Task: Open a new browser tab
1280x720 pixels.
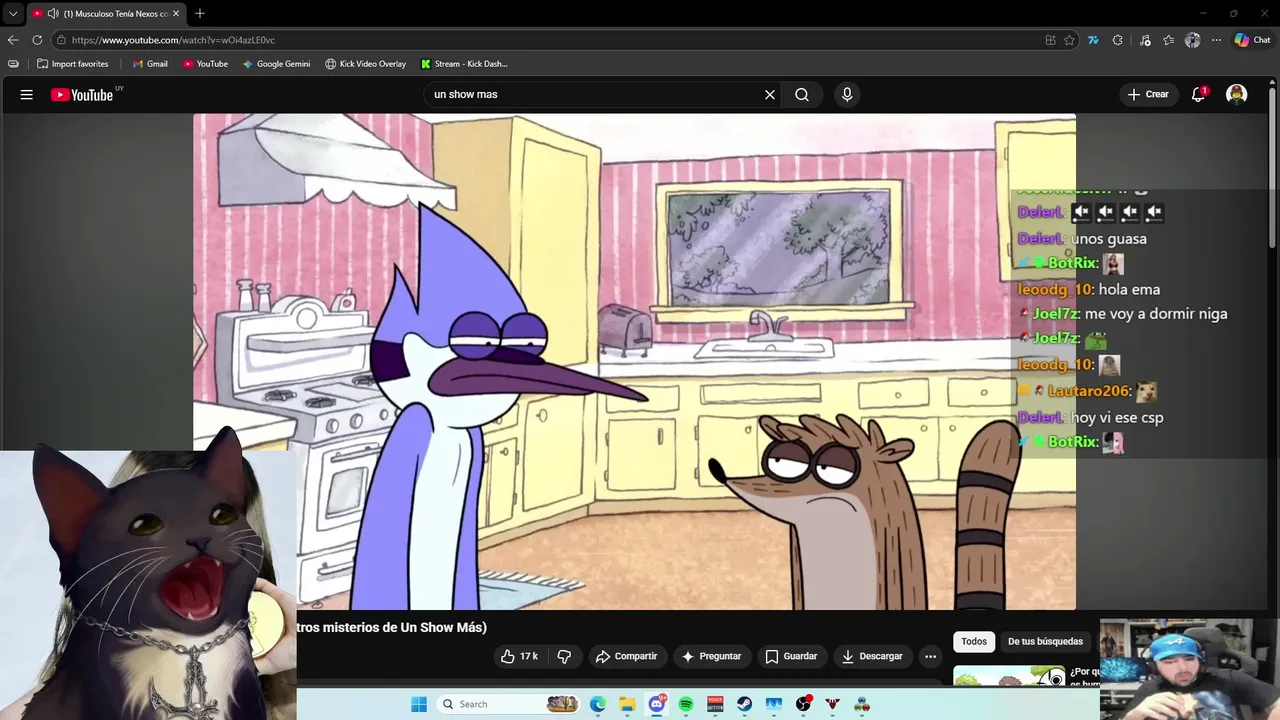Action: [200, 13]
